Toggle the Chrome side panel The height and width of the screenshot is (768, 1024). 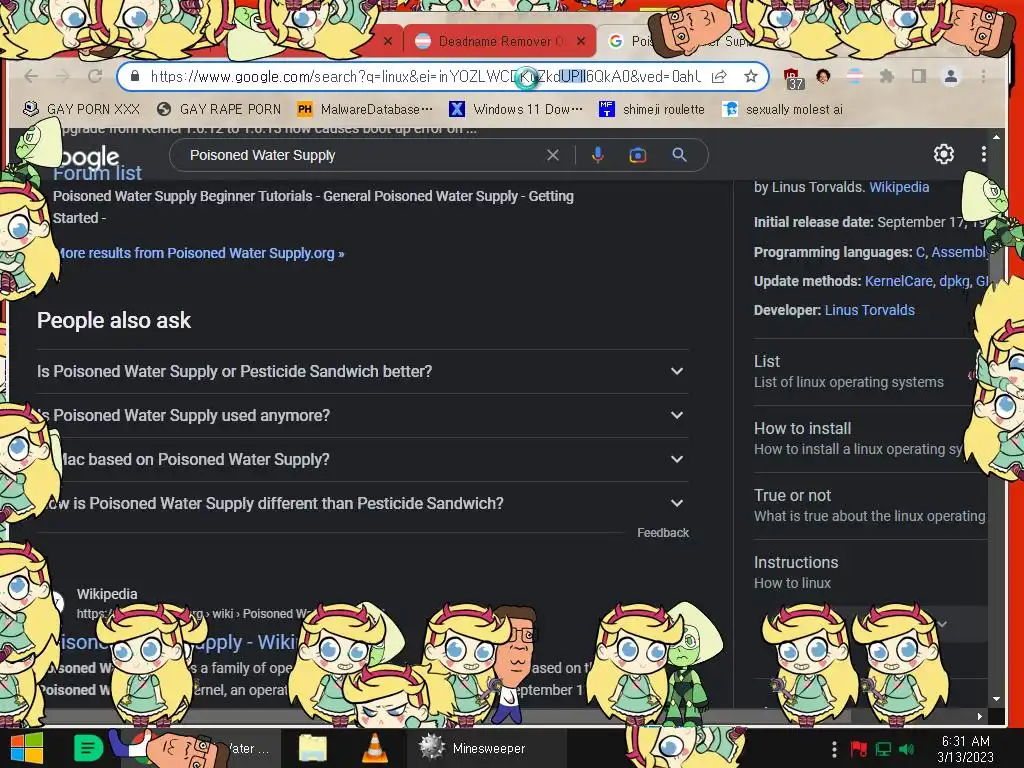(x=919, y=76)
